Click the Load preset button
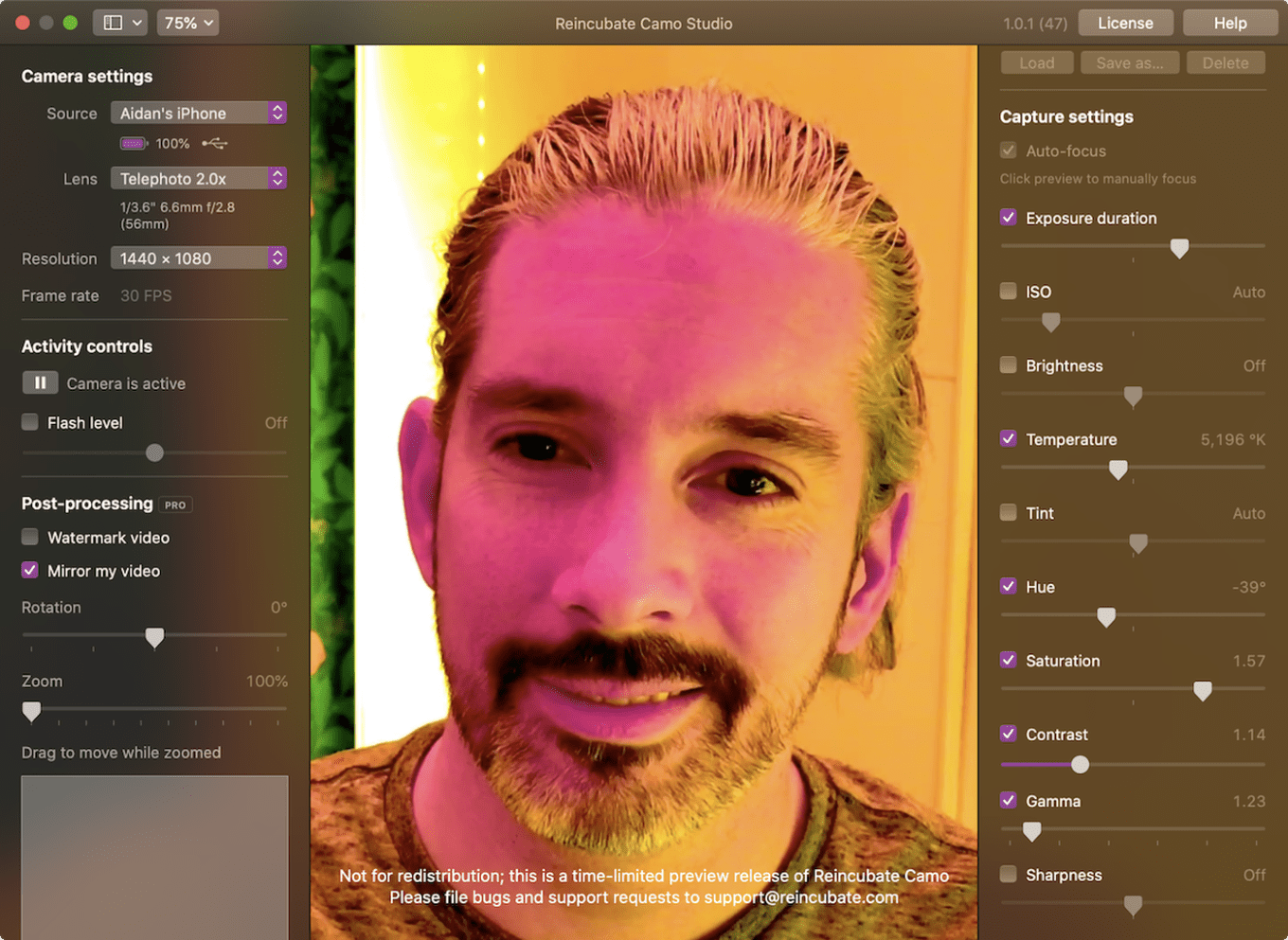The image size is (1288, 940). 1037,62
